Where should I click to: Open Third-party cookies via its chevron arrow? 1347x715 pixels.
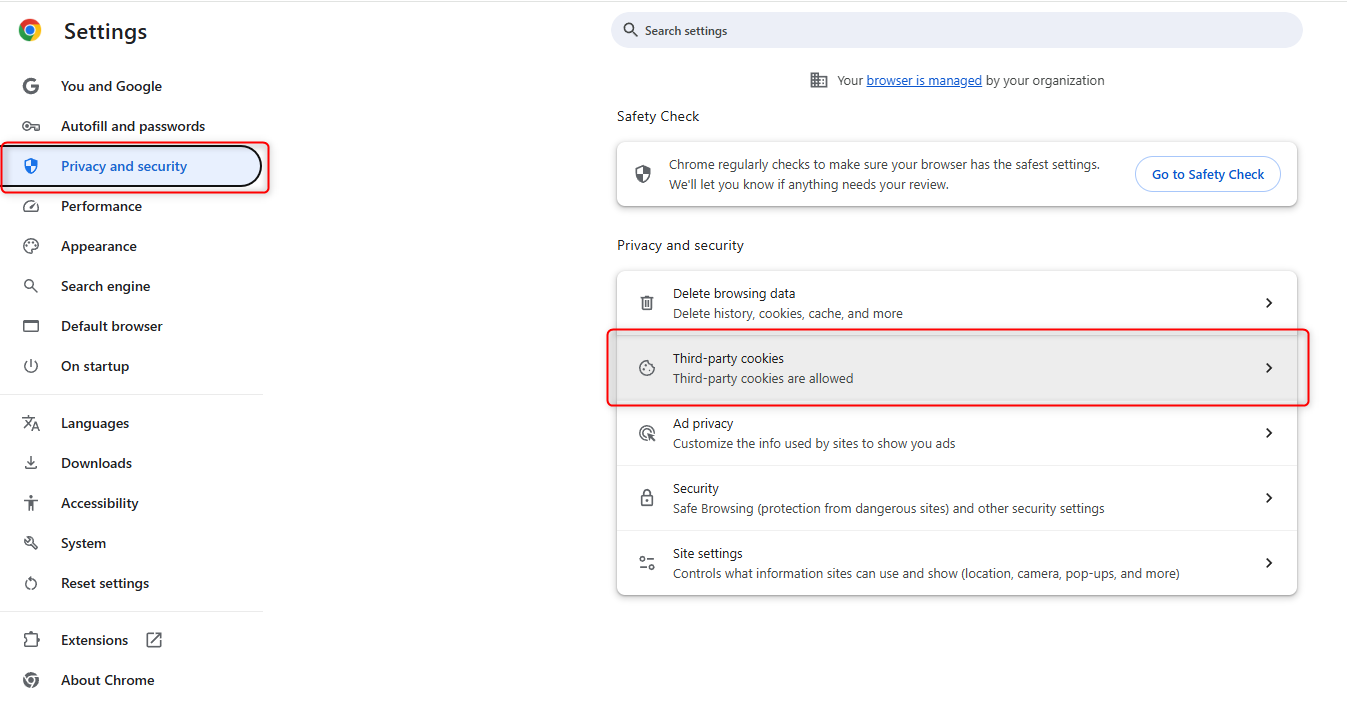tap(1269, 368)
